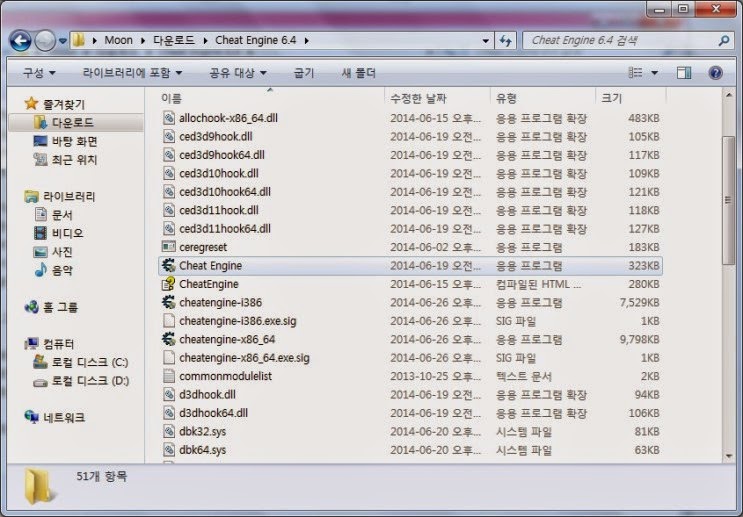Screen dimensions: 743x517
Task: Toggle the preview pane button
Action: (684, 73)
